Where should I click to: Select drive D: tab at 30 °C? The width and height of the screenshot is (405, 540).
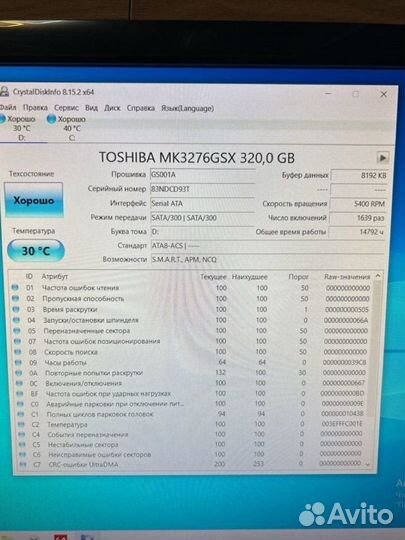point(20,128)
